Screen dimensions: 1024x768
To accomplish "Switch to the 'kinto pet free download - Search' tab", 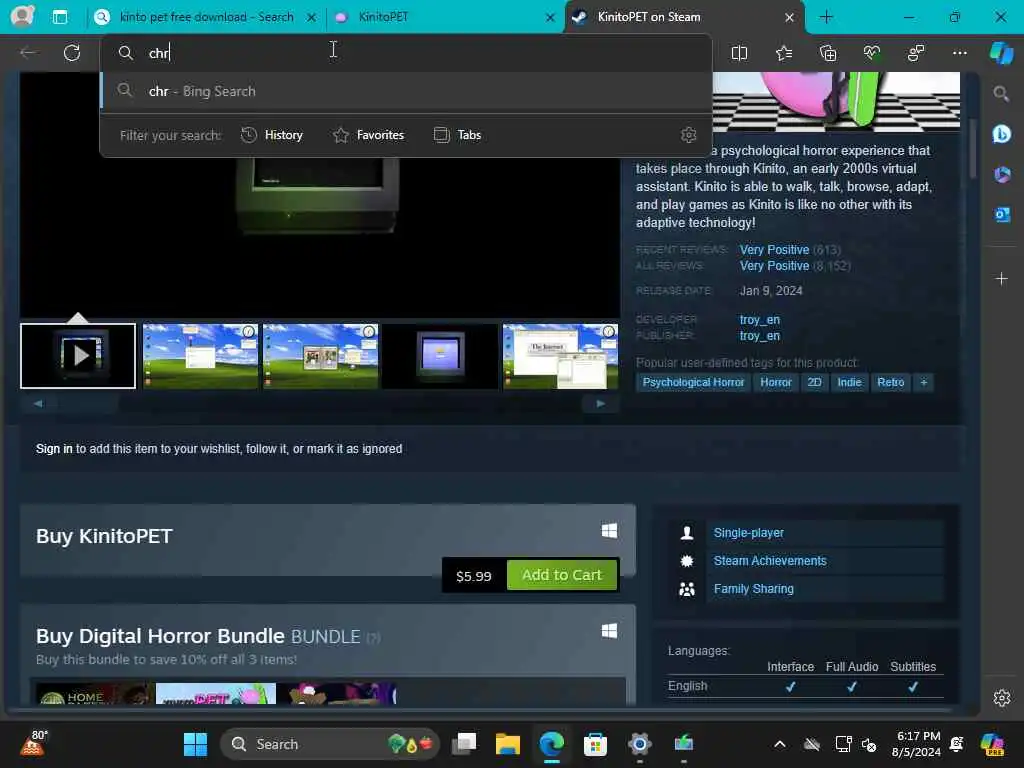I will point(205,17).
